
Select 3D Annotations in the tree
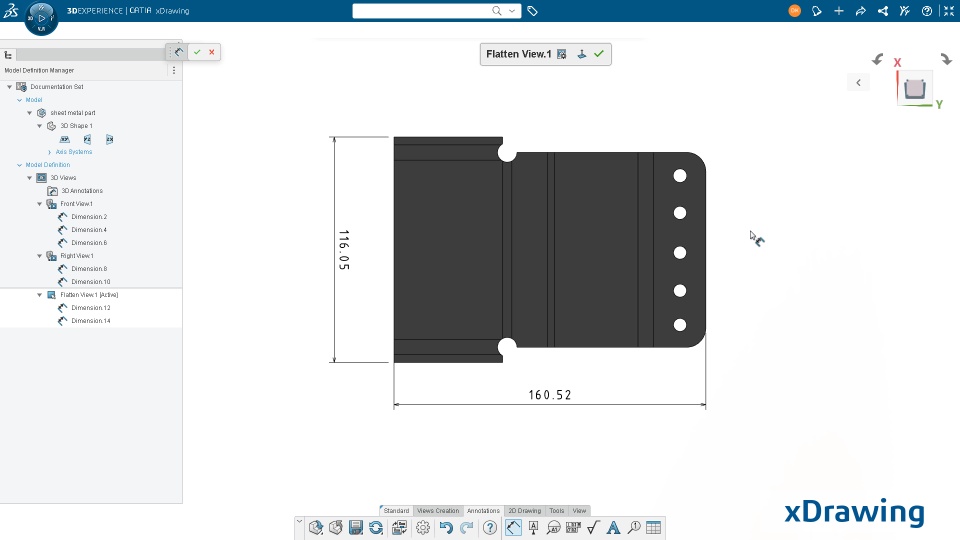click(x=82, y=191)
